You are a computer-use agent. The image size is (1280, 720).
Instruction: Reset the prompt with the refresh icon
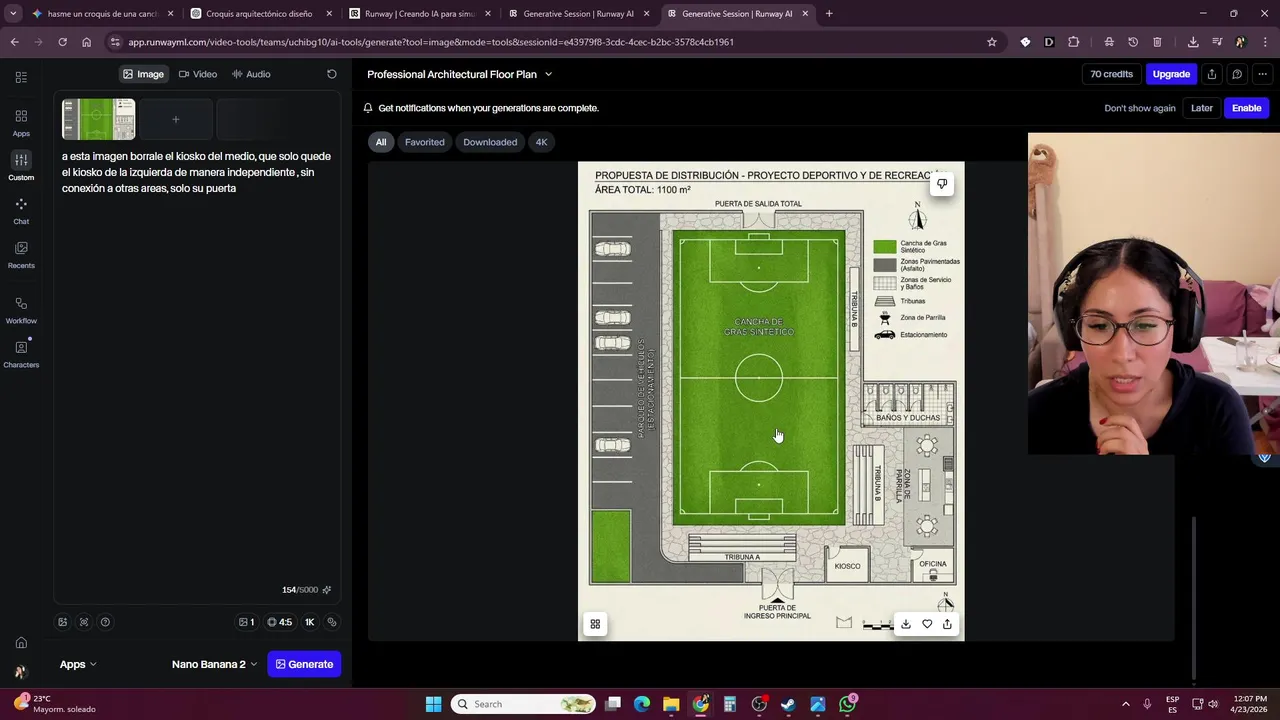point(332,74)
